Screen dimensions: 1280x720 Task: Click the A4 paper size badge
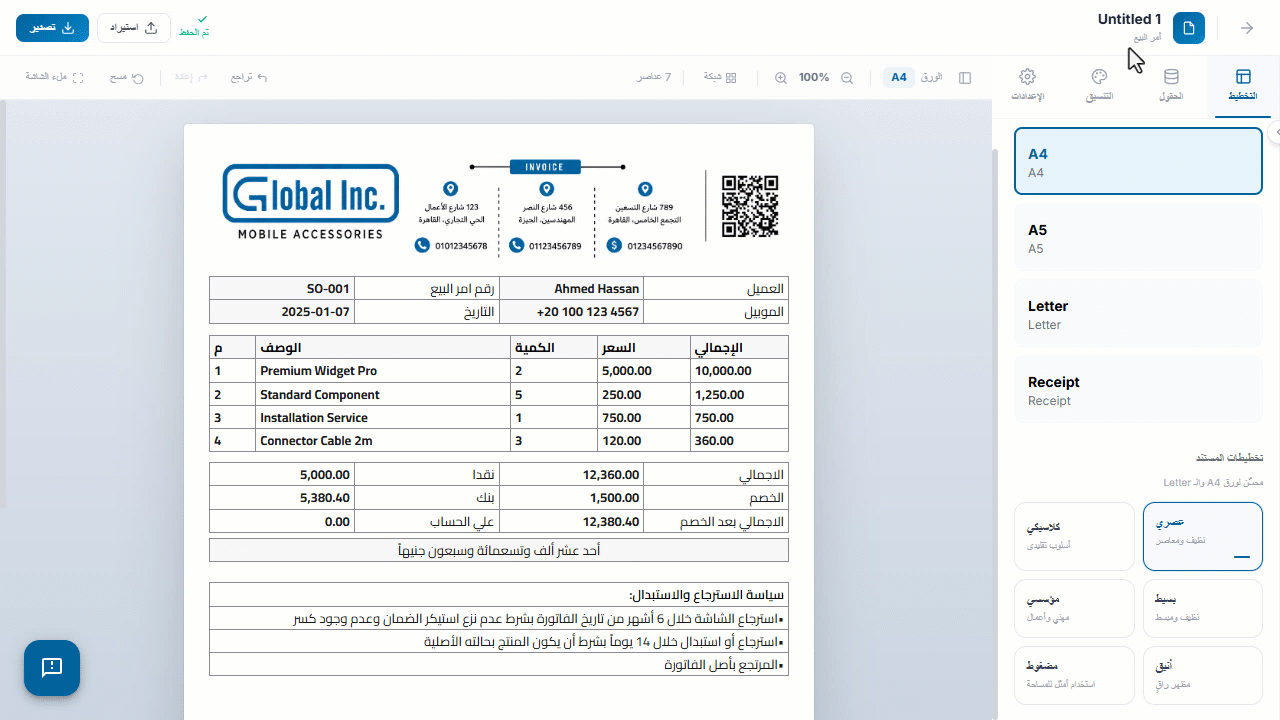(899, 77)
